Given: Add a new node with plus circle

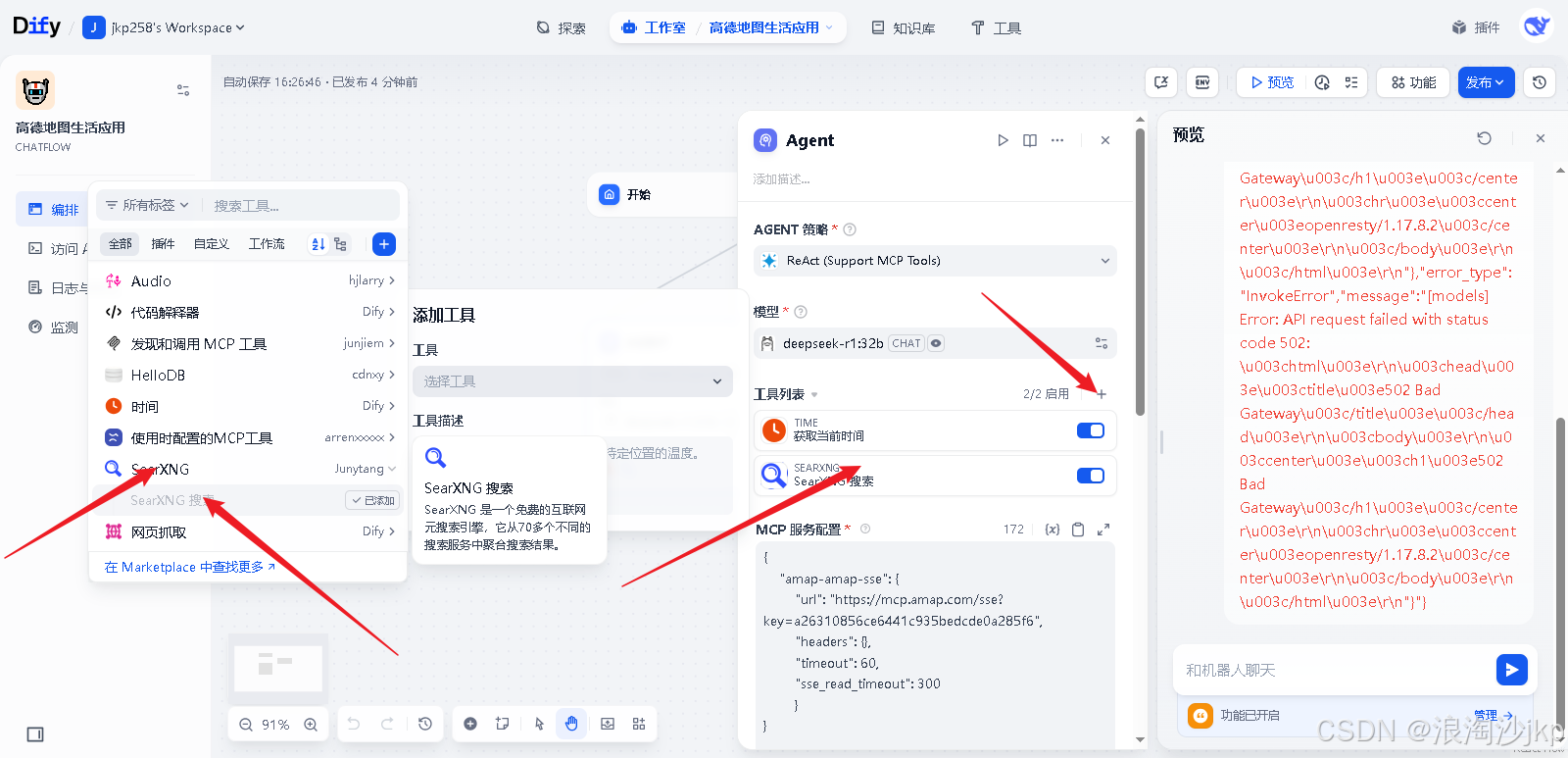Looking at the screenshot, I should coord(470,724).
